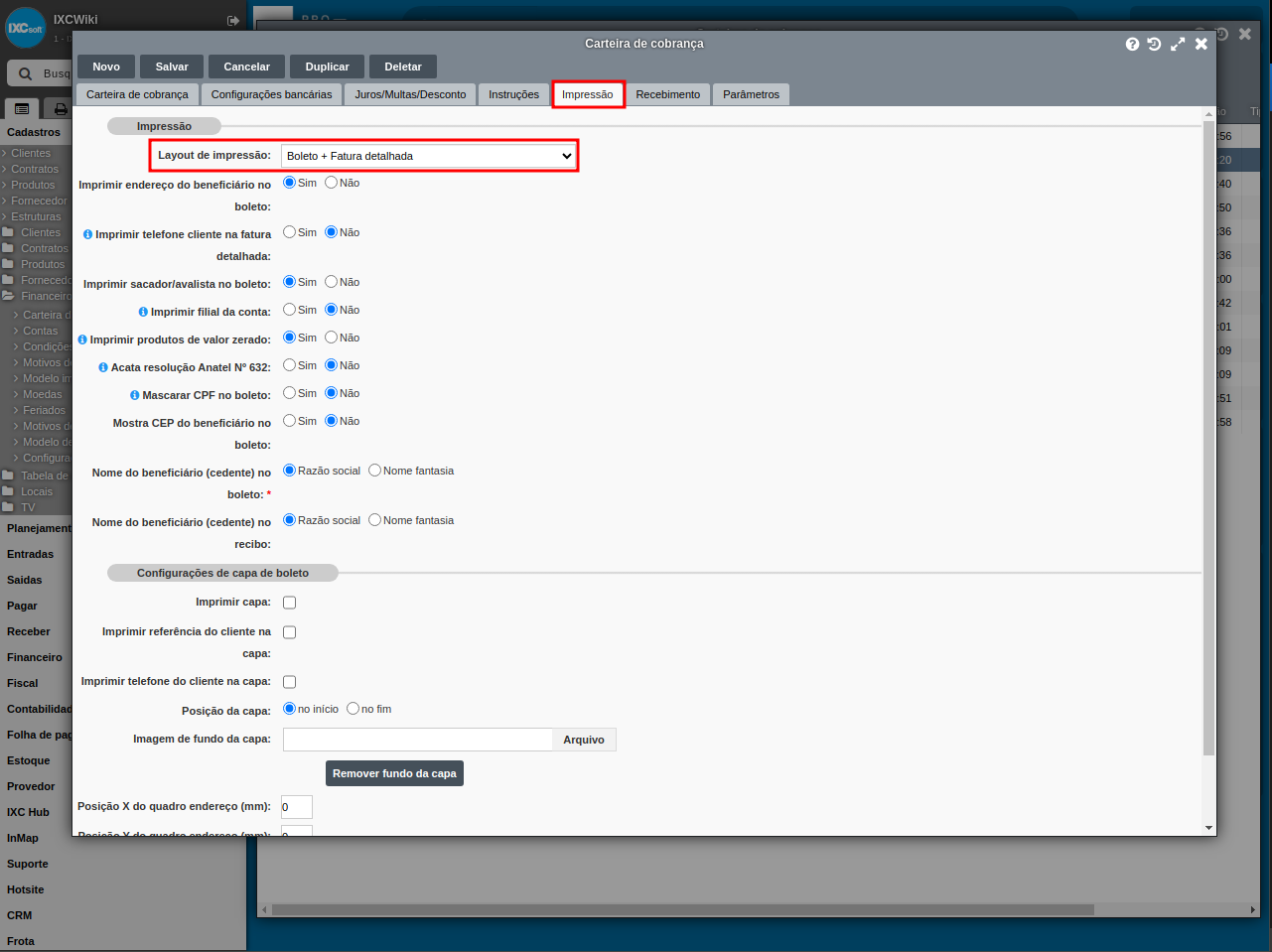This screenshot has height=952, width=1272.
Task: Click the IXCsoft logo in sidebar
Action: pos(26,28)
